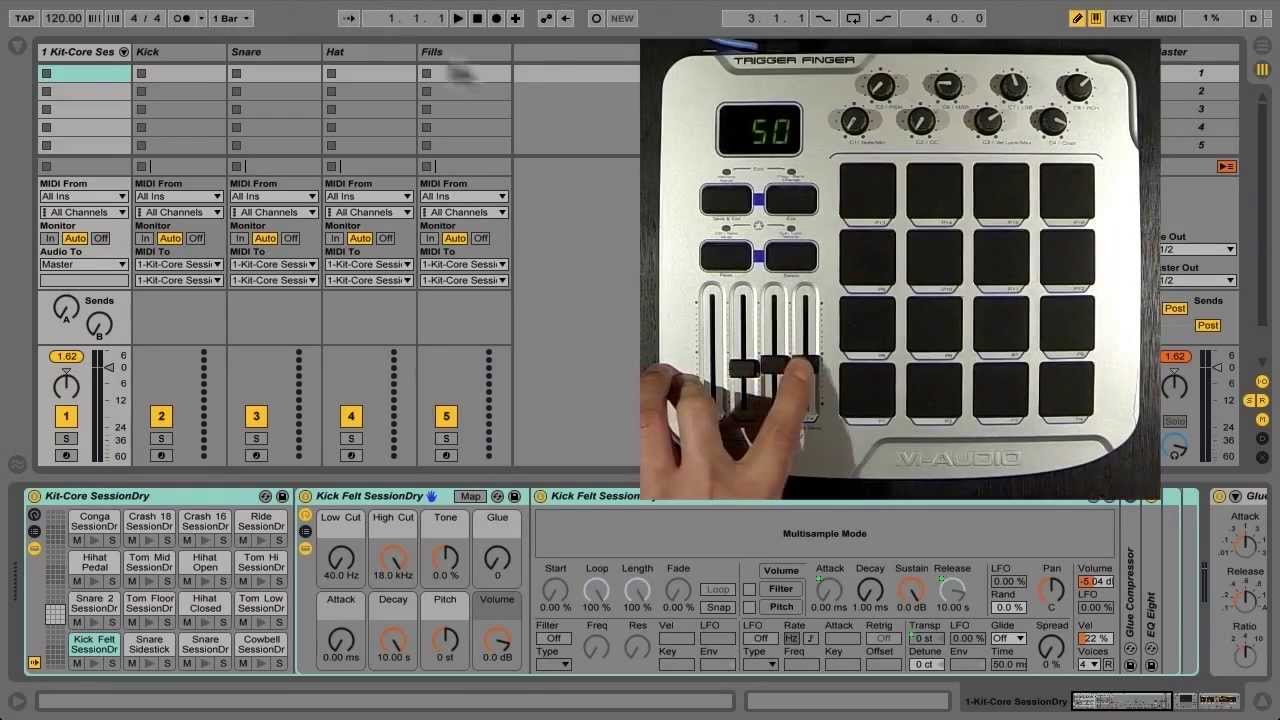This screenshot has height=720, width=1280.
Task: Toggle the Punch-Out switch
Action: point(883,18)
